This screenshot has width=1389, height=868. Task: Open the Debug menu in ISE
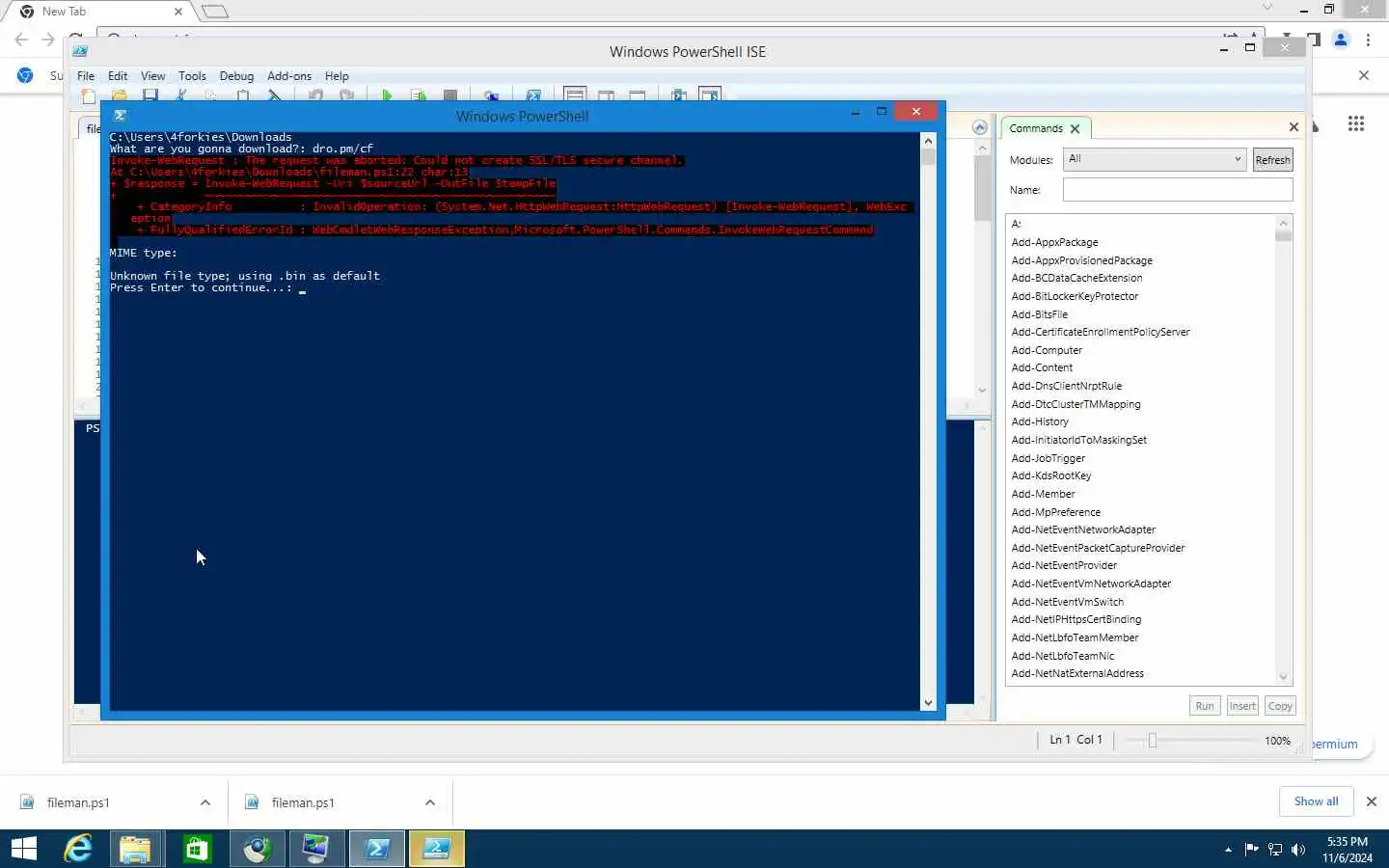pyautogui.click(x=236, y=76)
